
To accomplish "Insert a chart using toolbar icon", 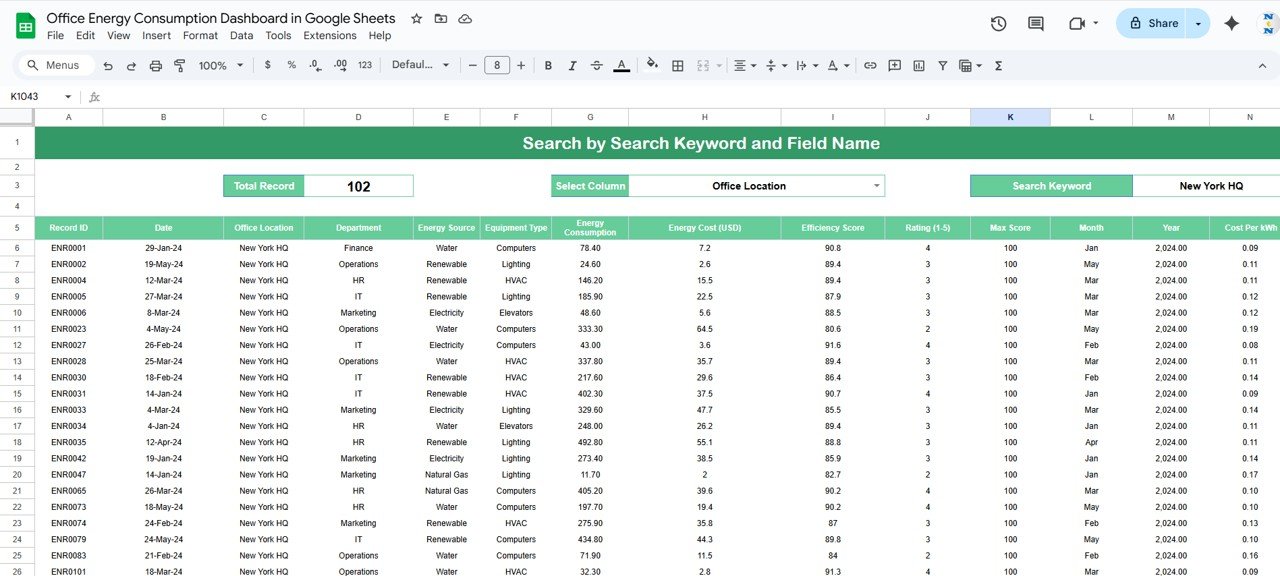I will [918, 65].
